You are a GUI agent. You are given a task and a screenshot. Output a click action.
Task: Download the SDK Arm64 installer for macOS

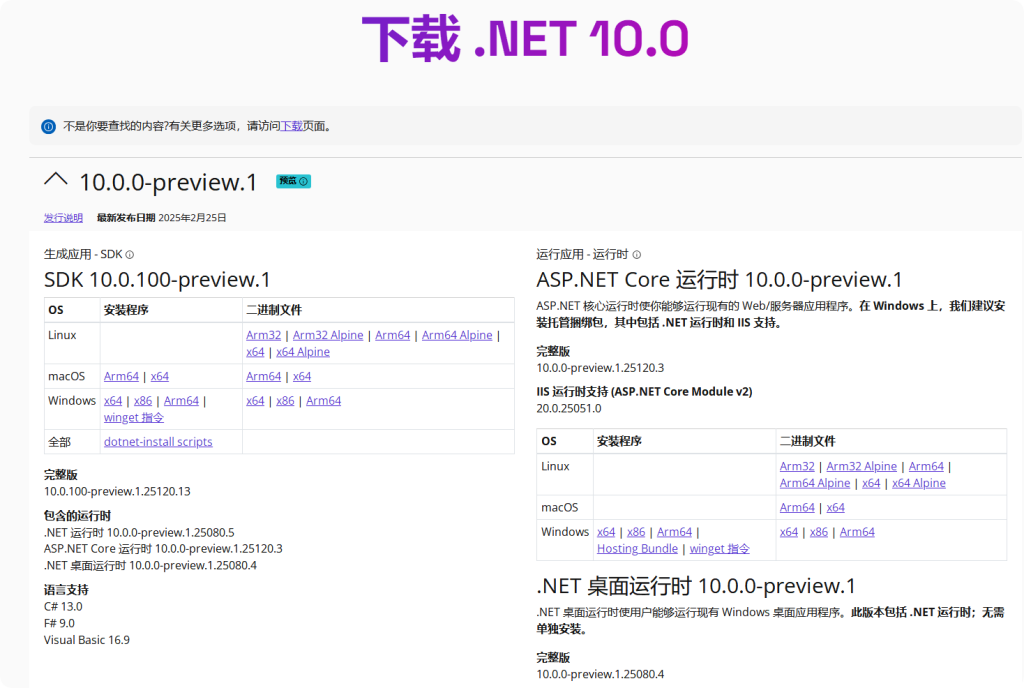click(x=120, y=376)
